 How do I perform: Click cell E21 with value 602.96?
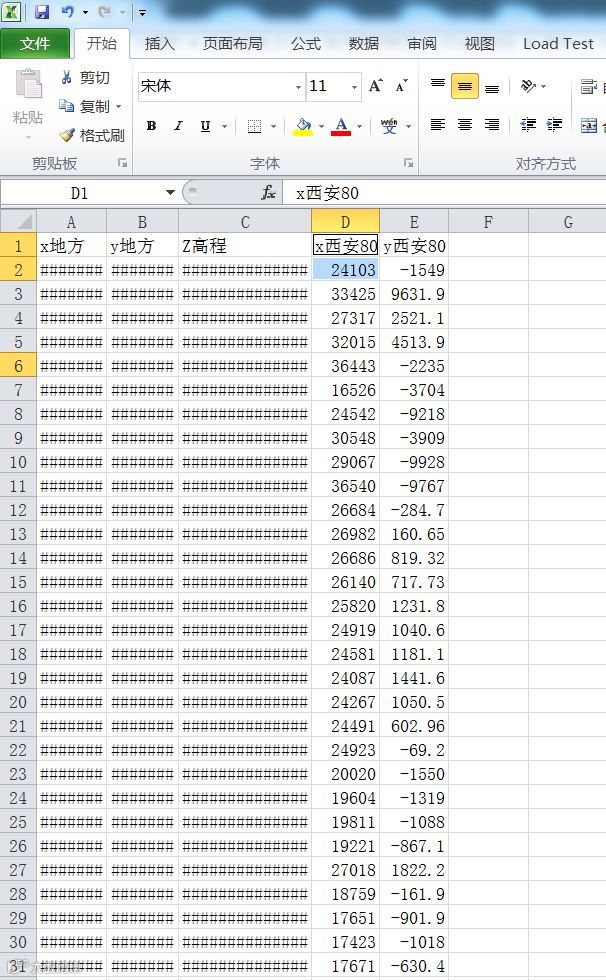414,726
